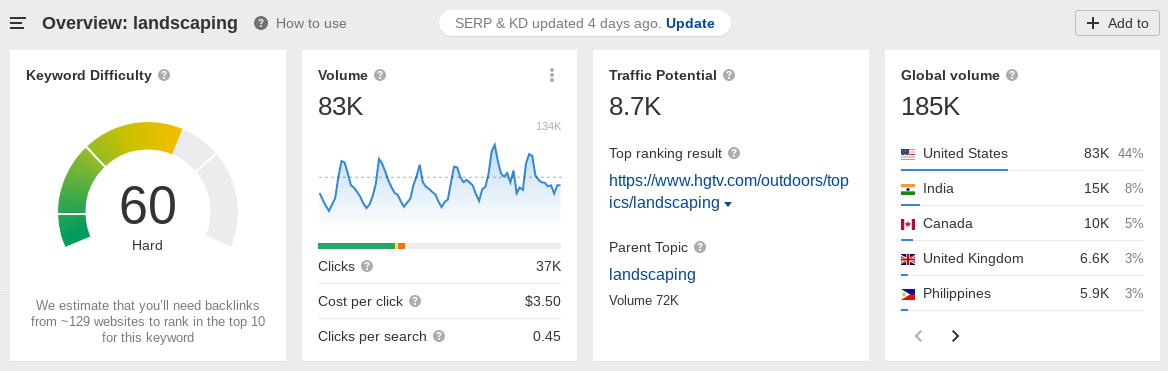Click the How to use help icon

(261, 23)
